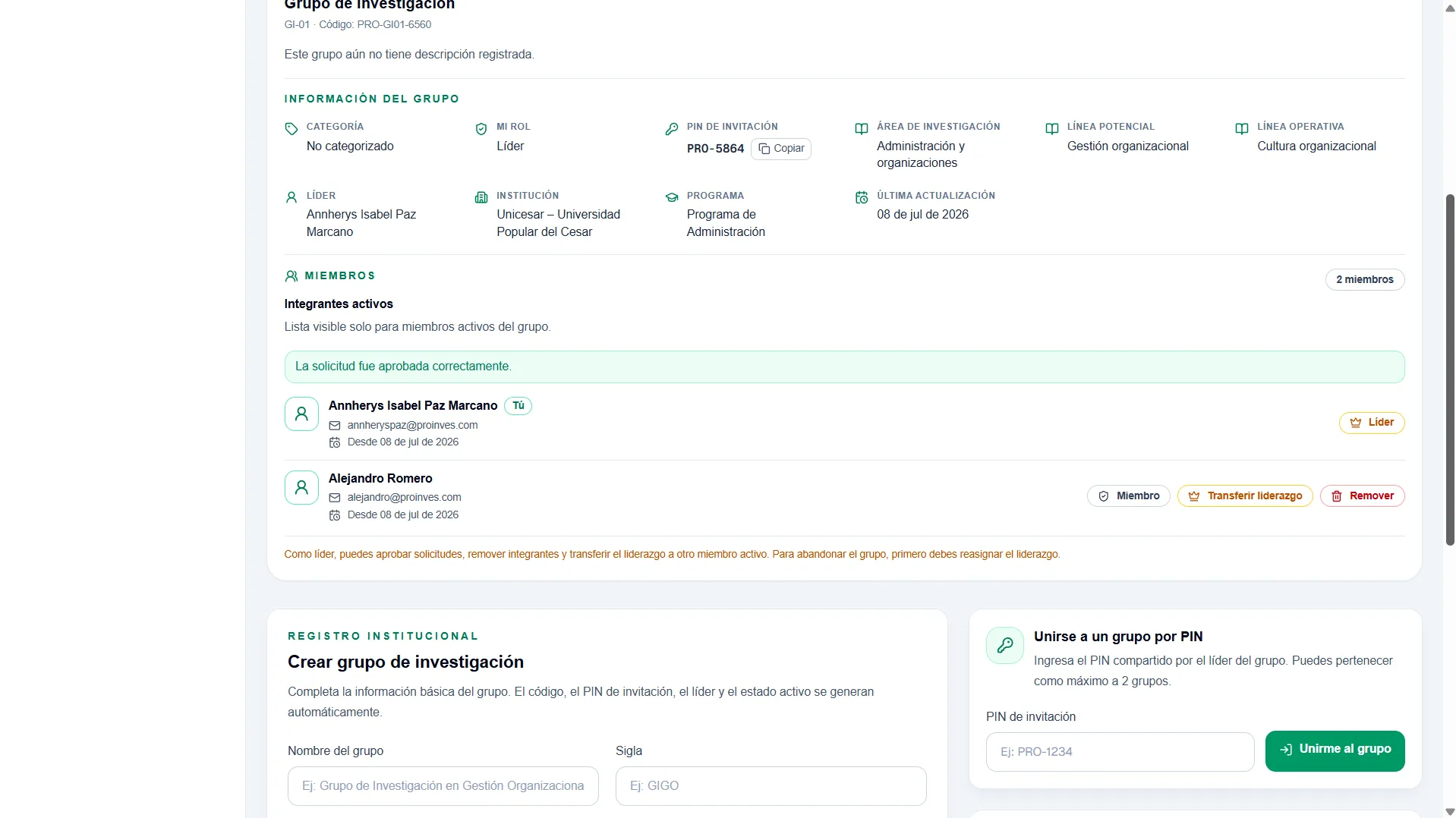Click the Categoría tag icon
Image resolution: width=1456 pixels, height=818 pixels.
(x=292, y=129)
